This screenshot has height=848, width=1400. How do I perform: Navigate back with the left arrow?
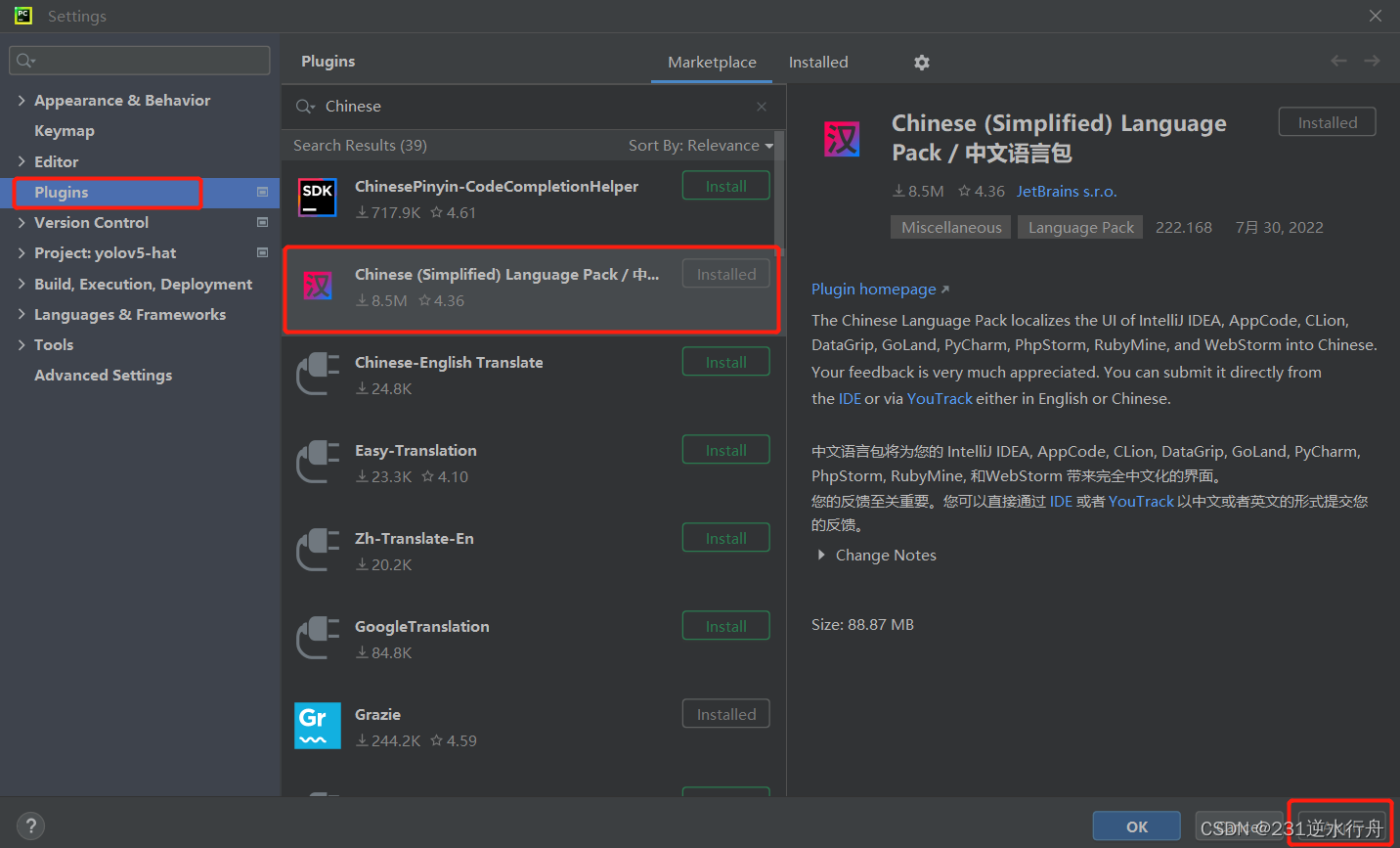click(1338, 61)
